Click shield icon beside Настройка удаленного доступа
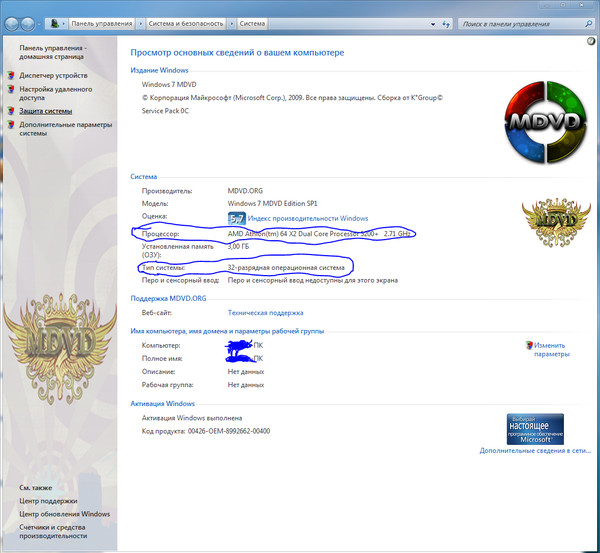Image resolution: width=600 pixels, height=553 pixels. click(x=11, y=89)
